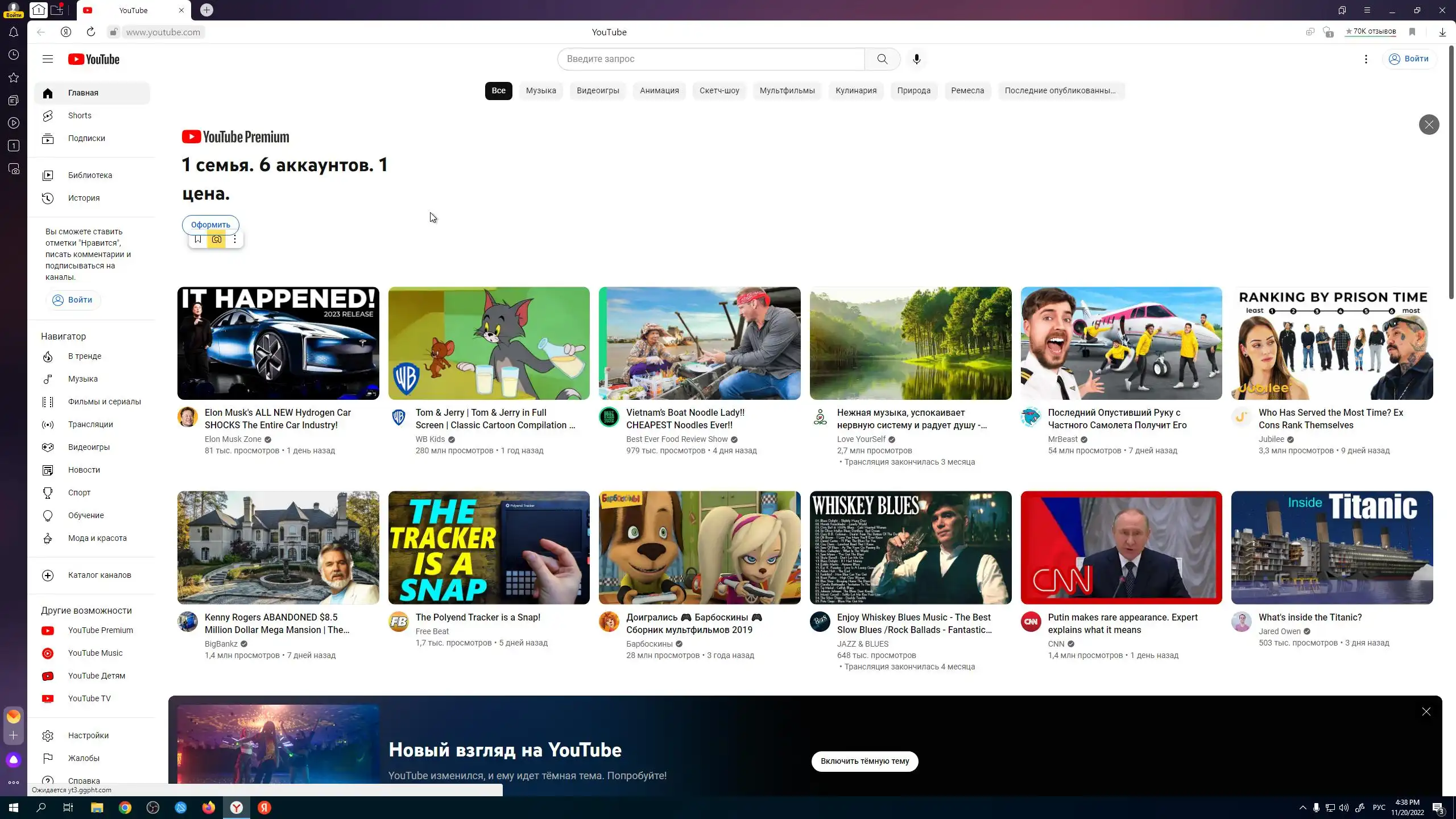Image resolution: width=1456 pixels, height=819 pixels.
Task: Click the voice search microphone icon
Action: click(x=916, y=59)
